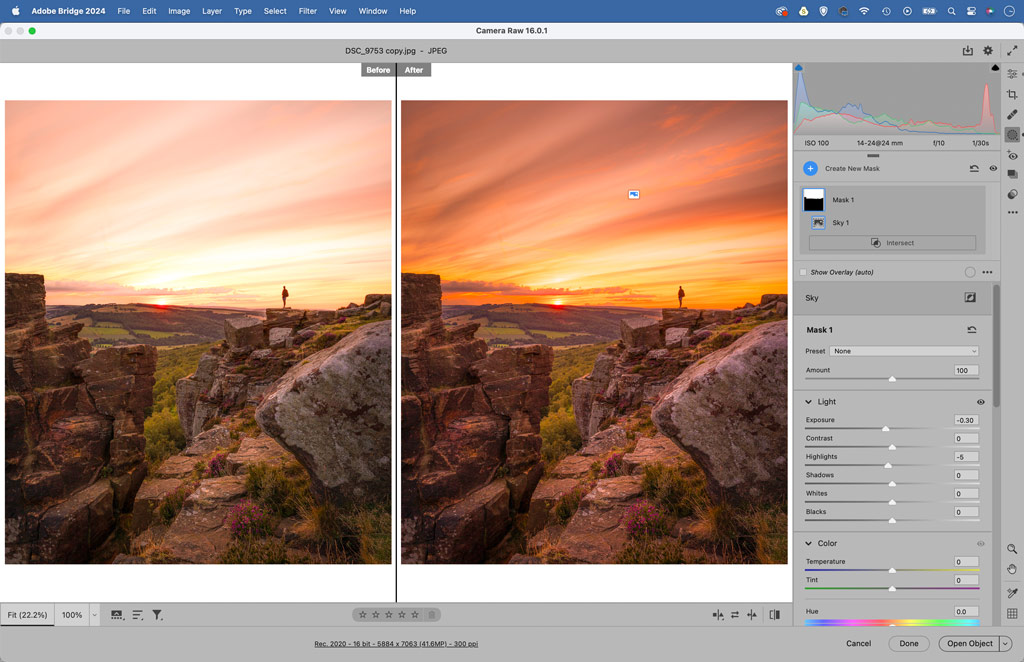Select the Sky 1 mask component thumbnail

818,223
